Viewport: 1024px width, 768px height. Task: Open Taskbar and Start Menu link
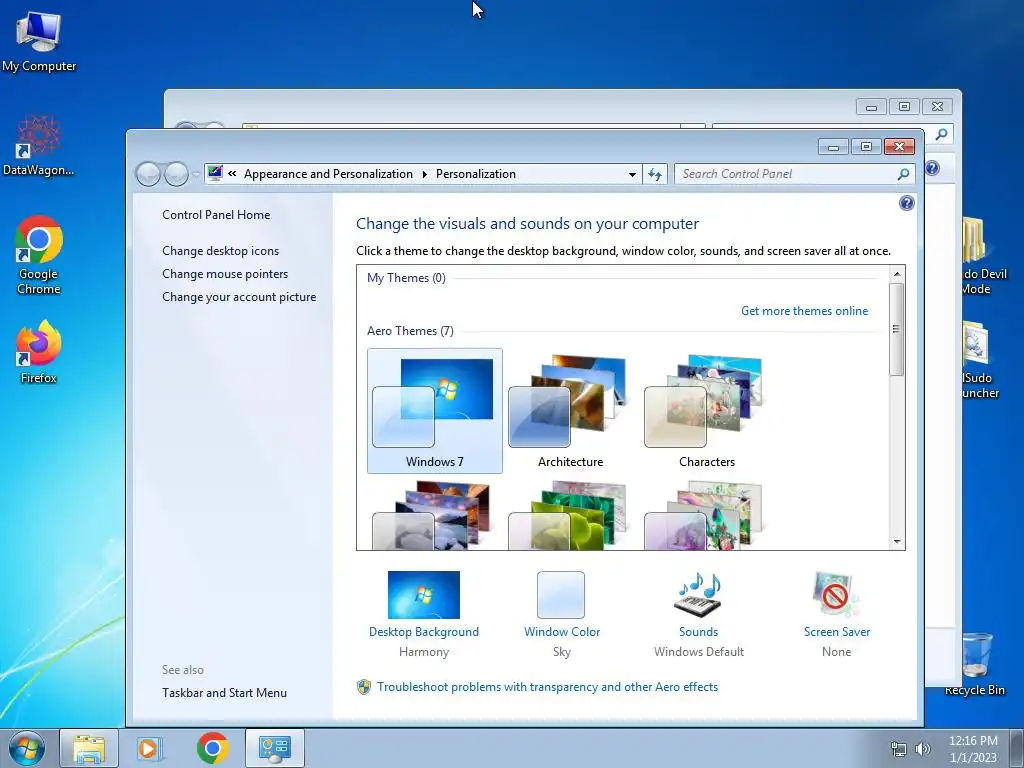pos(224,693)
